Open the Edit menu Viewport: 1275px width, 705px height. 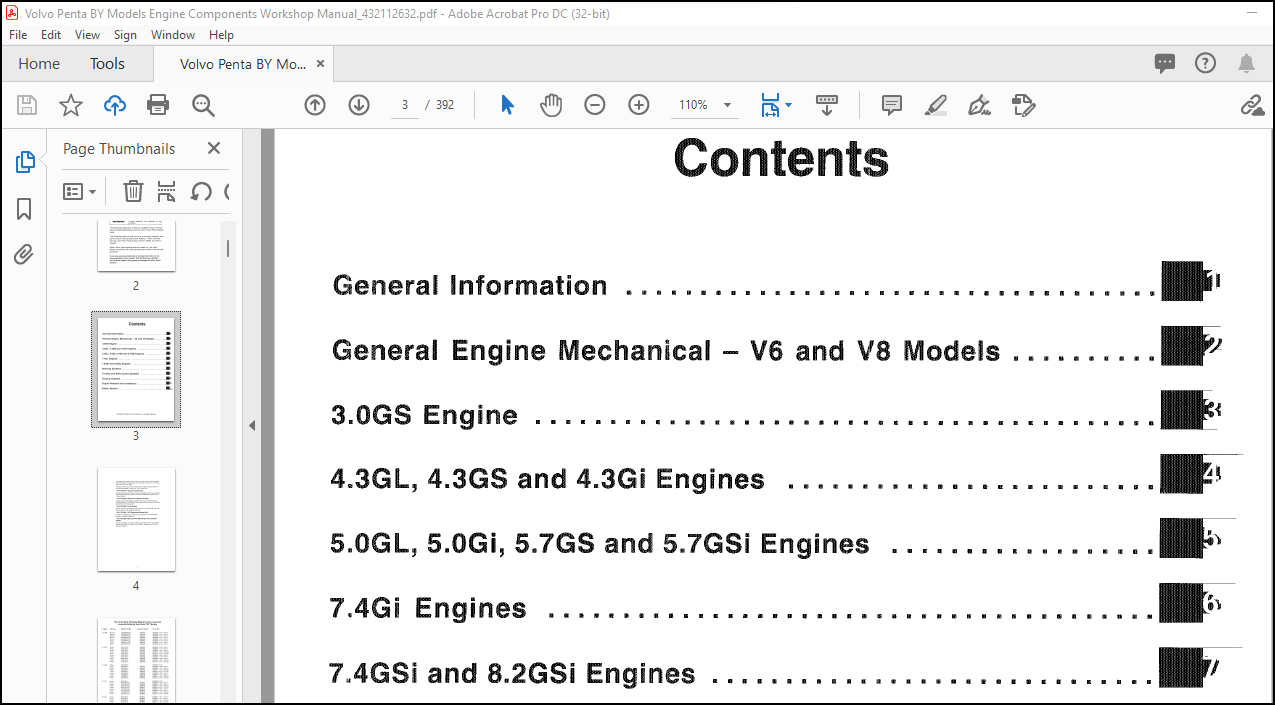click(x=51, y=34)
